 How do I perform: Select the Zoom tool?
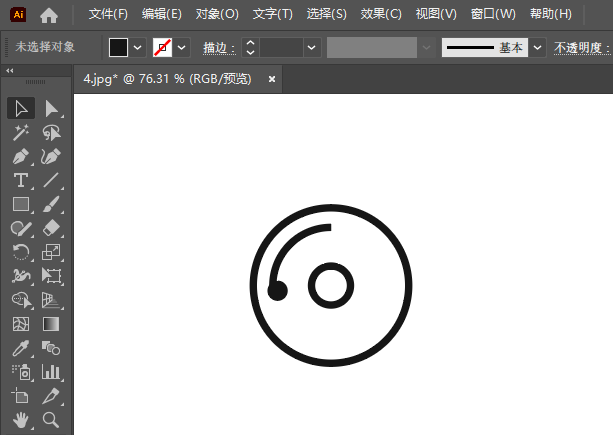click(51, 420)
